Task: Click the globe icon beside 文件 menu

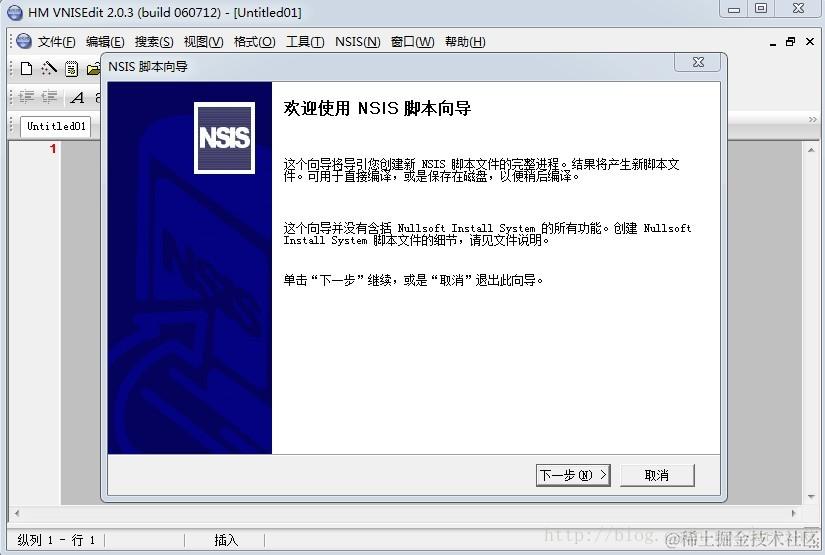Action: [x=24, y=41]
